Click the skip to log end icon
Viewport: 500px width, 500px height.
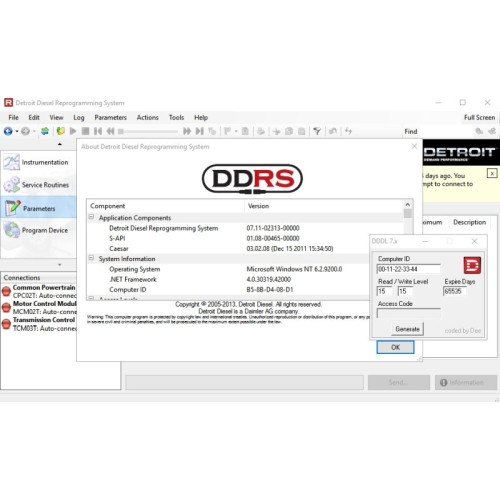click(199, 131)
